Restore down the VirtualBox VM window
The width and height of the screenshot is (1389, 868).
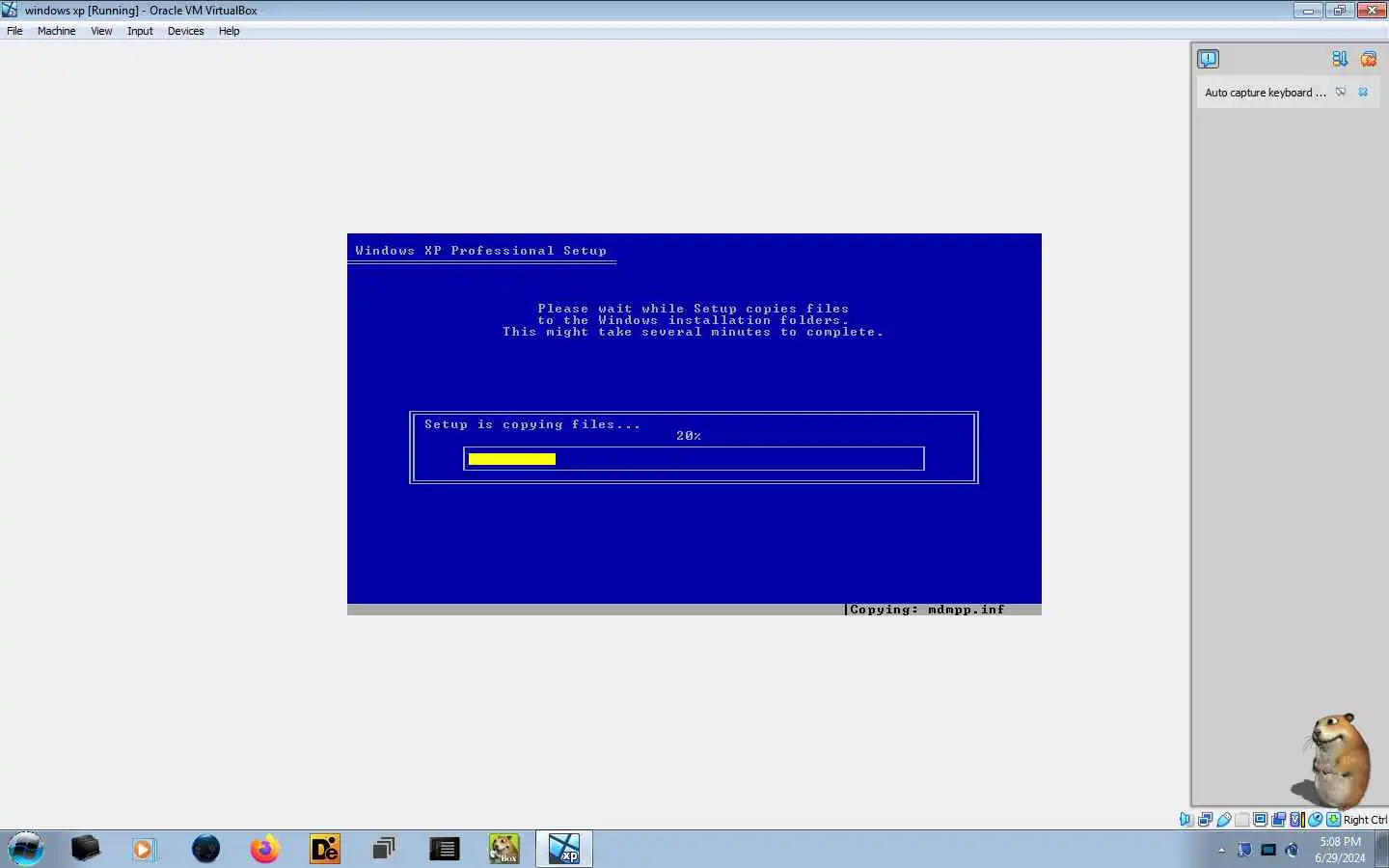click(x=1340, y=11)
